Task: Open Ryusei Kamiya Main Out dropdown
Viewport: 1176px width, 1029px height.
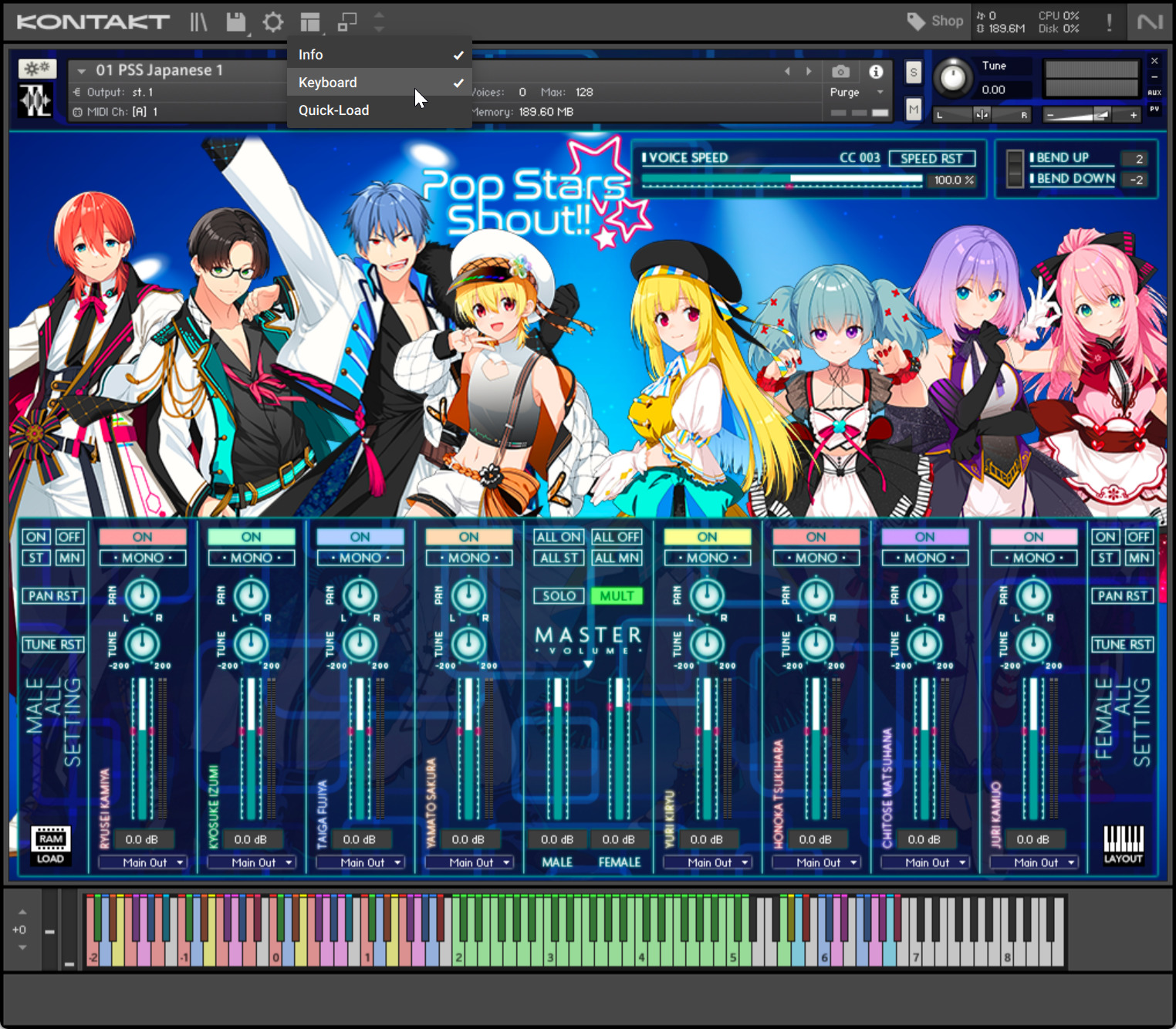Action: point(143,862)
